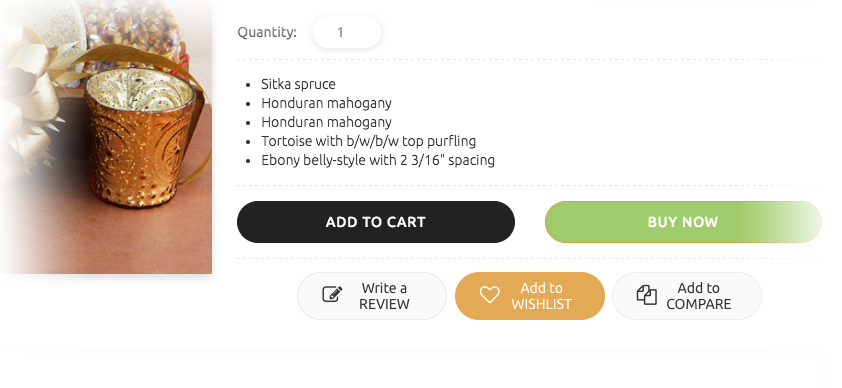This screenshot has width=842, height=388.
Task: Click the second Honduran mahogany bullet
Action: [x=326, y=122]
